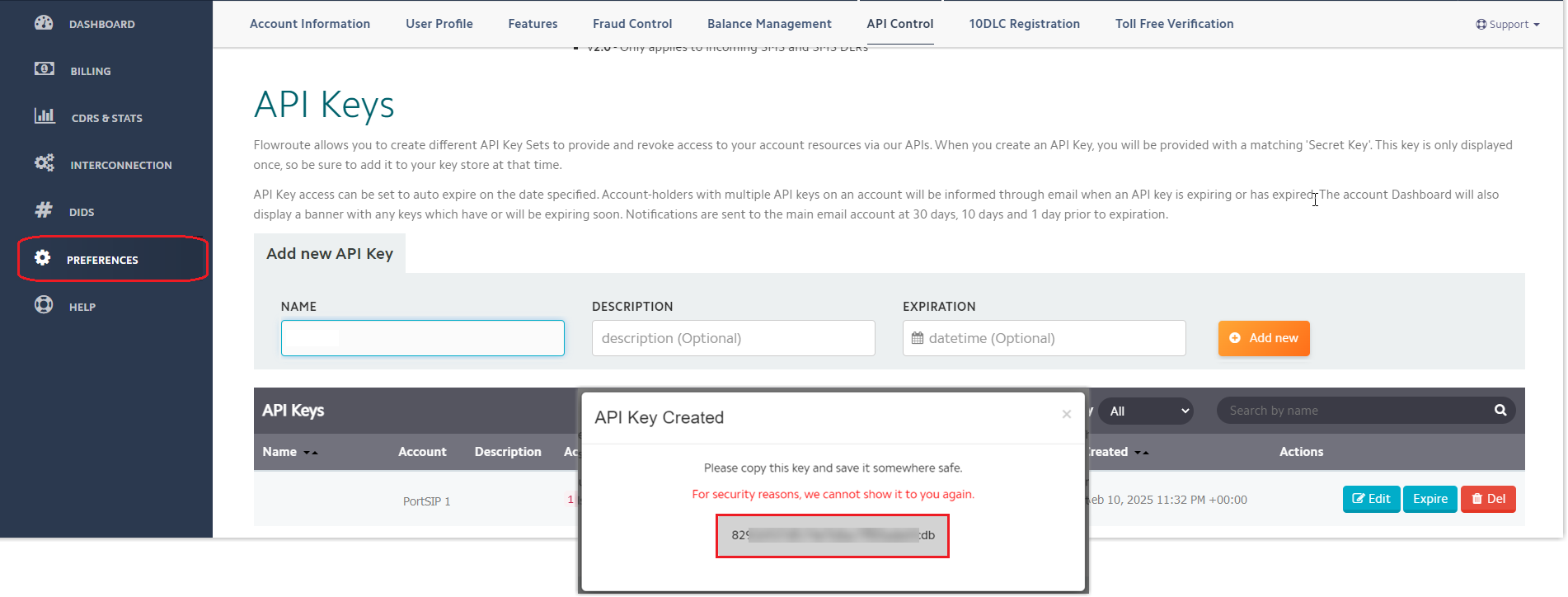Click the Help lifebuoy icon
Screen dimensions: 1568x597
tap(44, 305)
